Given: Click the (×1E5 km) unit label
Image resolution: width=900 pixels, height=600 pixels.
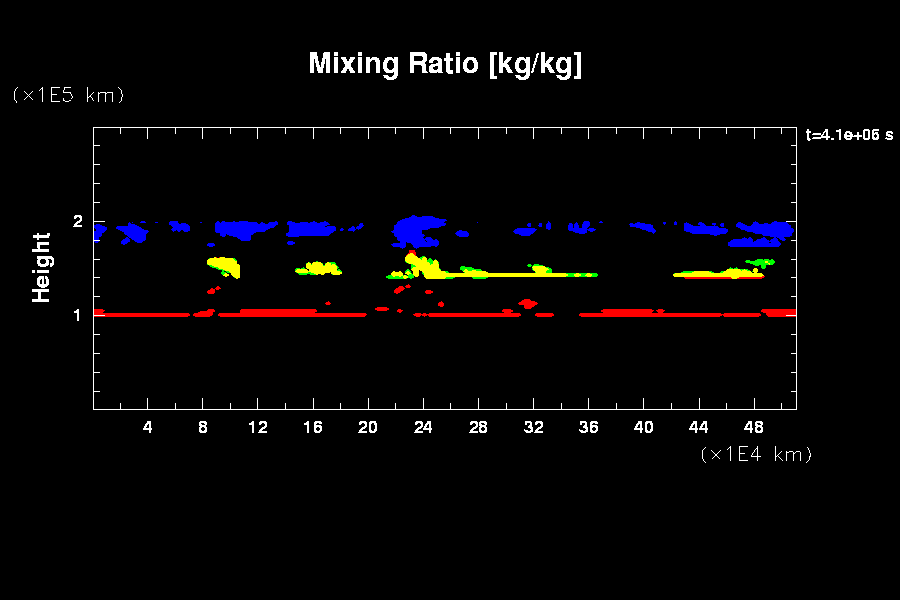Looking at the screenshot, I should [67, 95].
